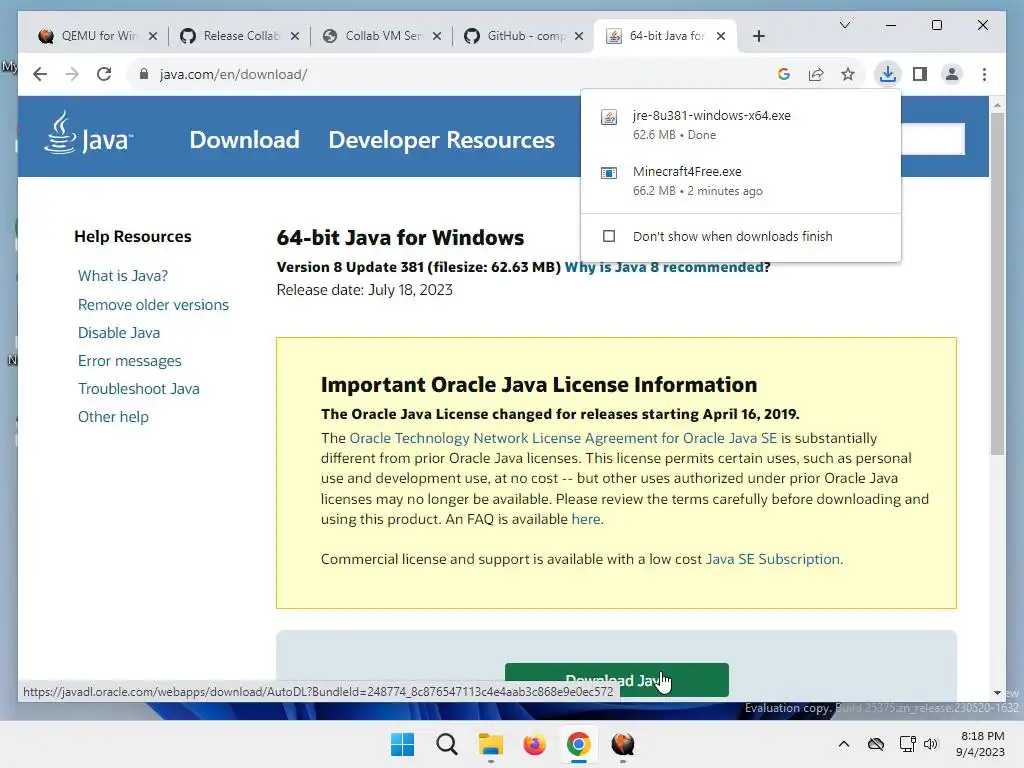The width and height of the screenshot is (1024, 768).
Task: Click the Chrome taskbar icon
Action: point(579,744)
